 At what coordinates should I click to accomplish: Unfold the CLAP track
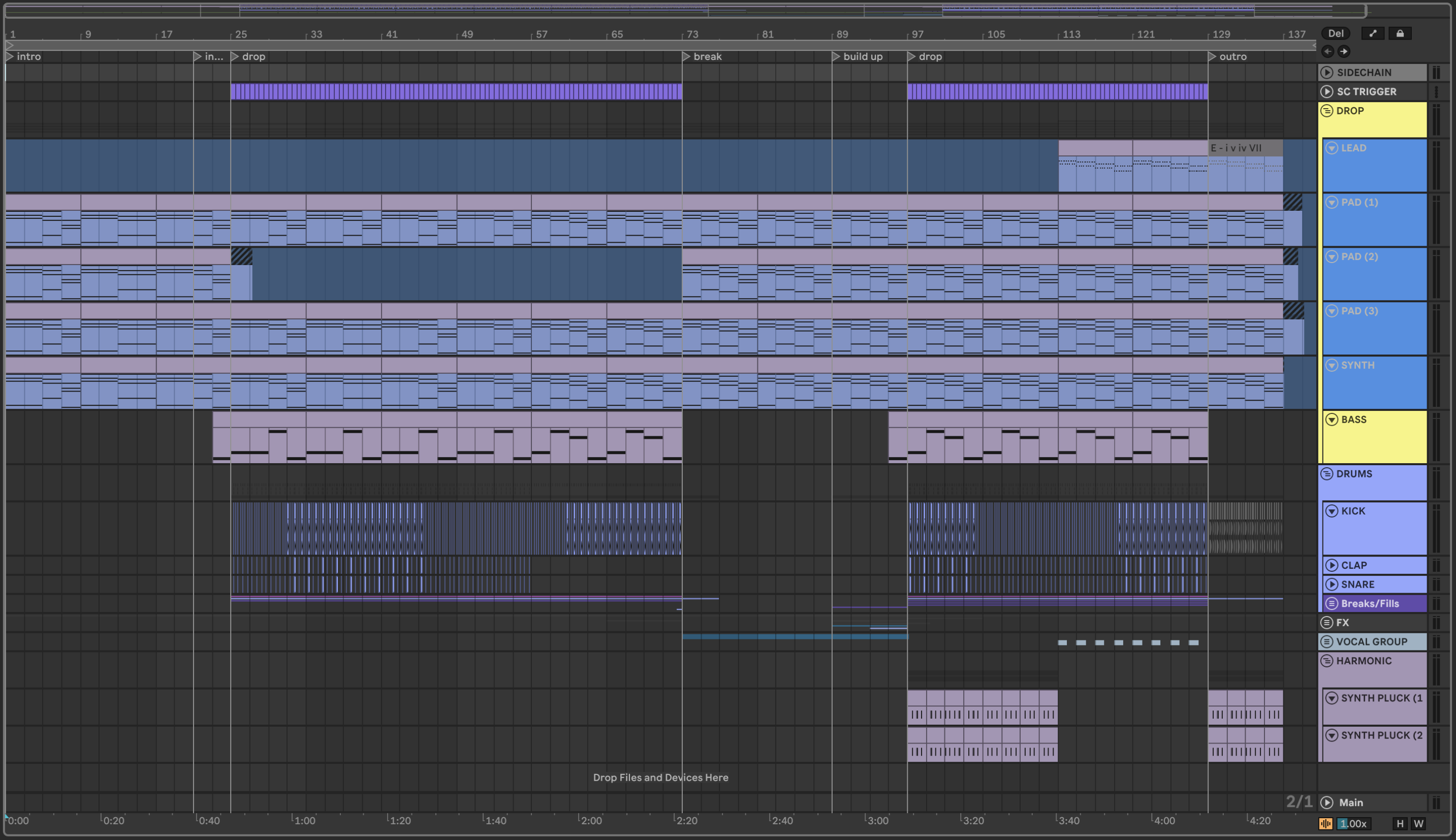click(x=1332, y=565)
